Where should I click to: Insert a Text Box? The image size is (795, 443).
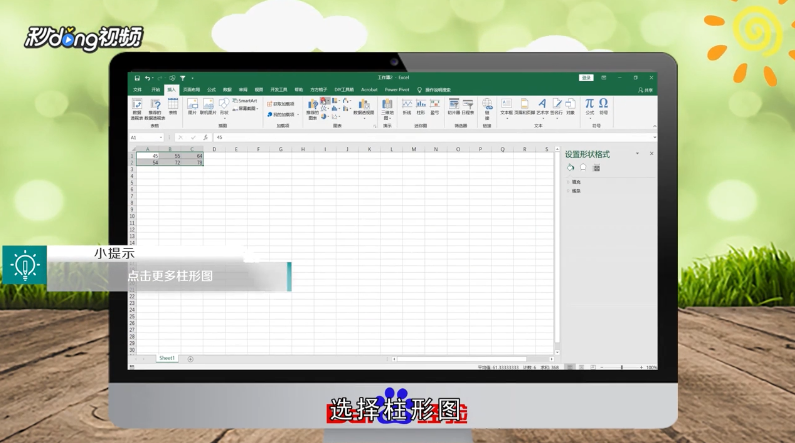coord(507,107)
